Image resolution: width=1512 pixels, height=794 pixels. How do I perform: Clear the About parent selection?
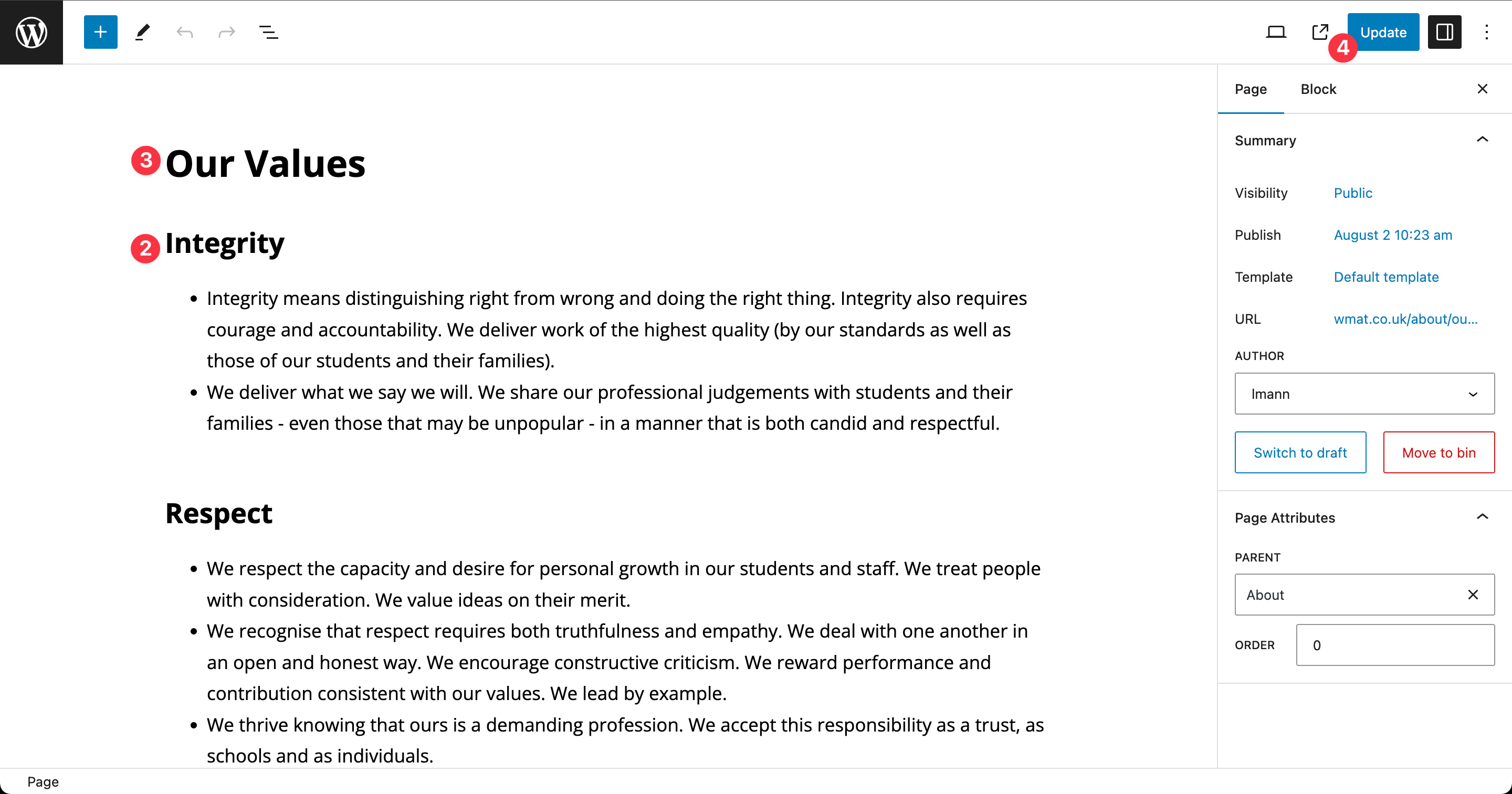[x=1473, y=595]
